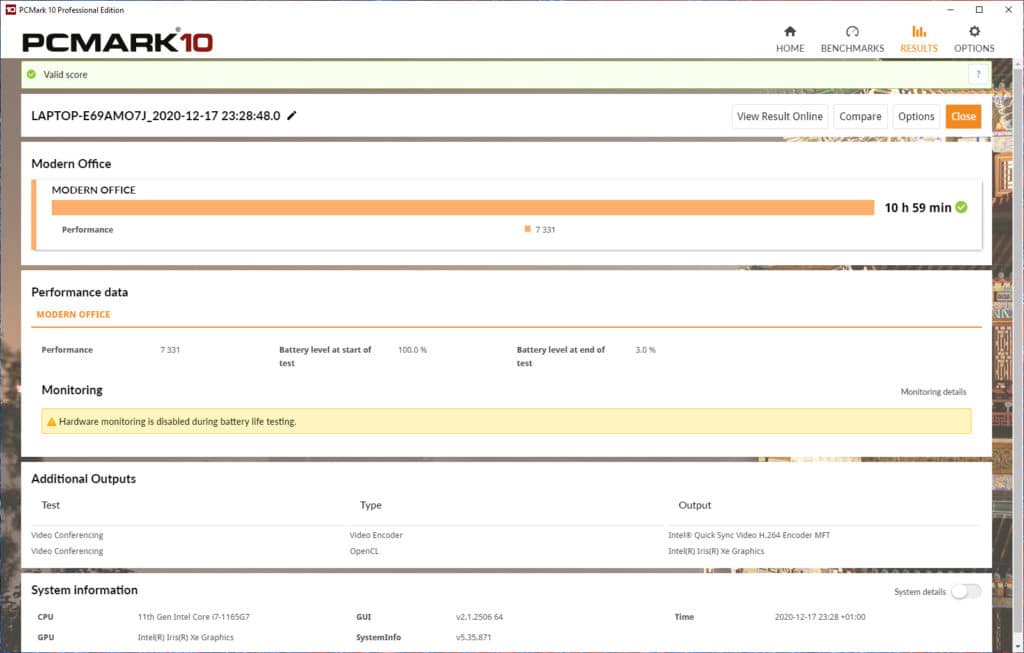Click the Compare button
The height and width of the screenshot is (653, 1024).
coord(860,116)
